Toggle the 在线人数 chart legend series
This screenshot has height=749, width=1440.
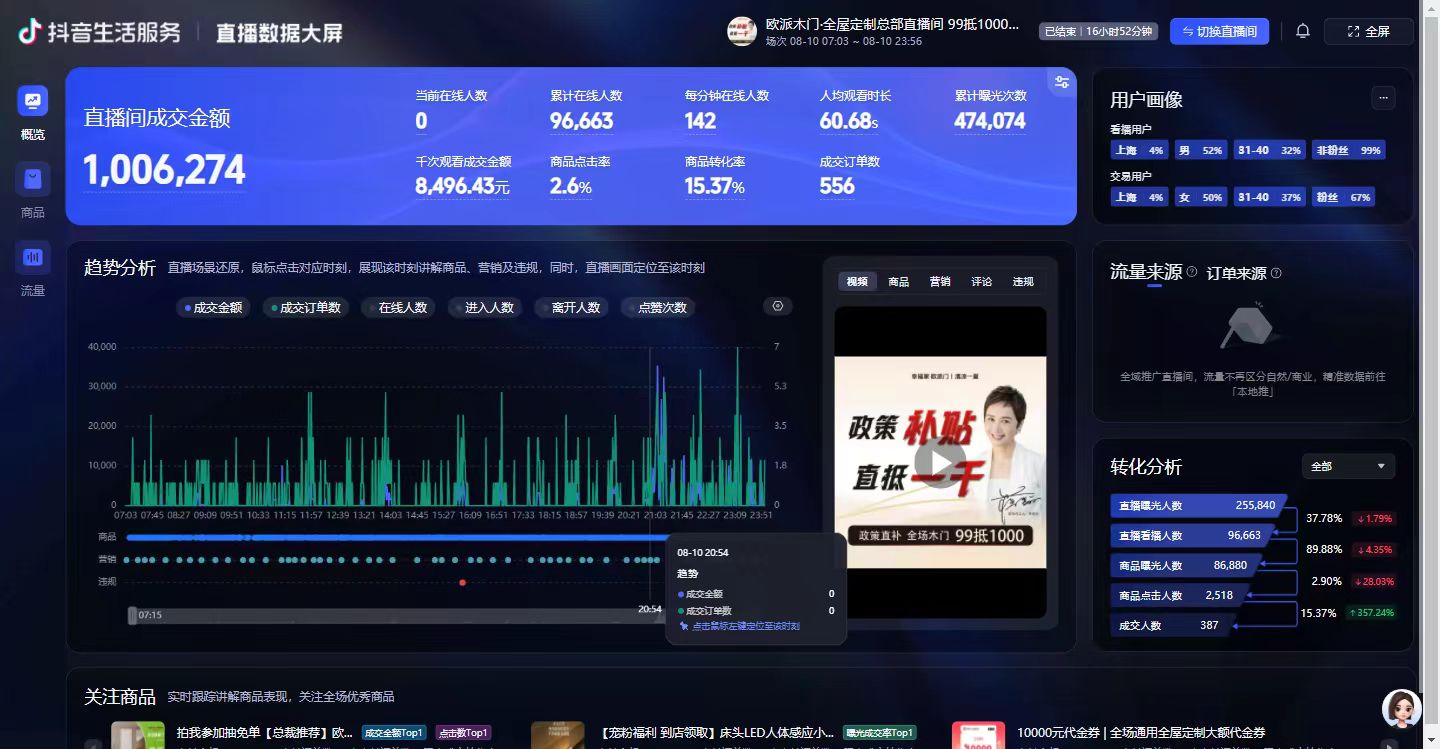click(398, 308)
